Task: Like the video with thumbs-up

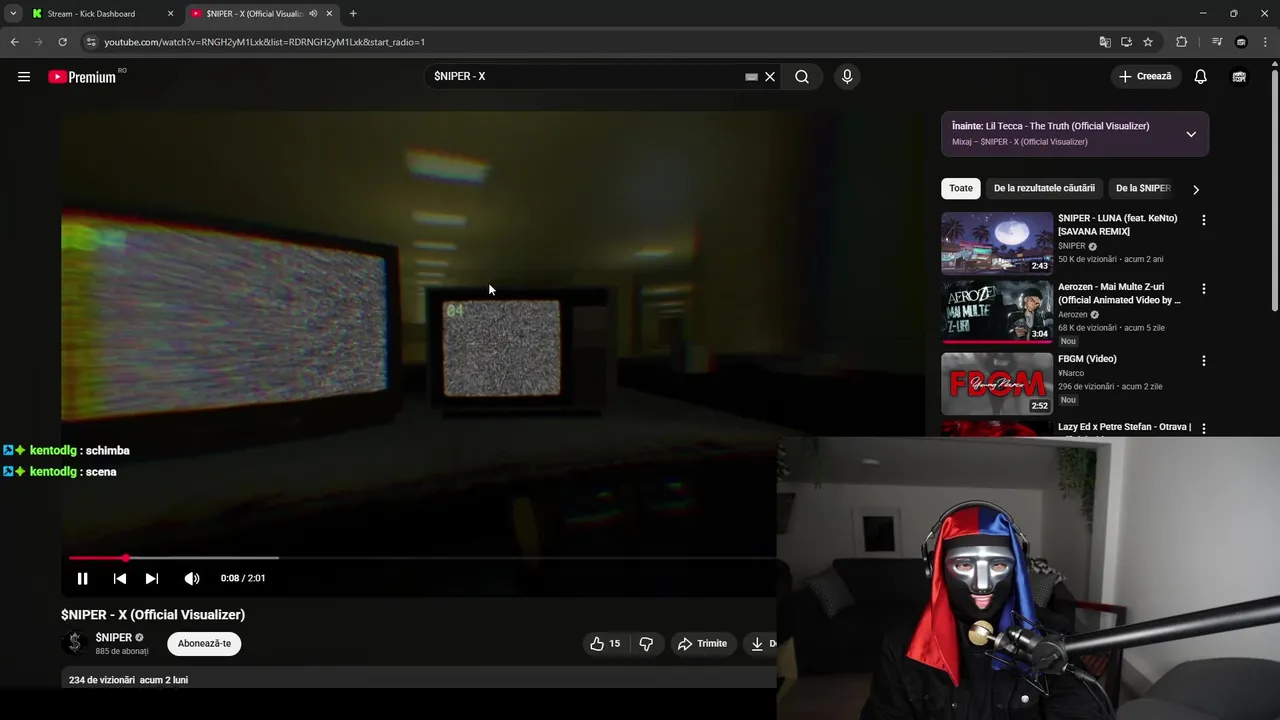Action: tap(606, 644)
